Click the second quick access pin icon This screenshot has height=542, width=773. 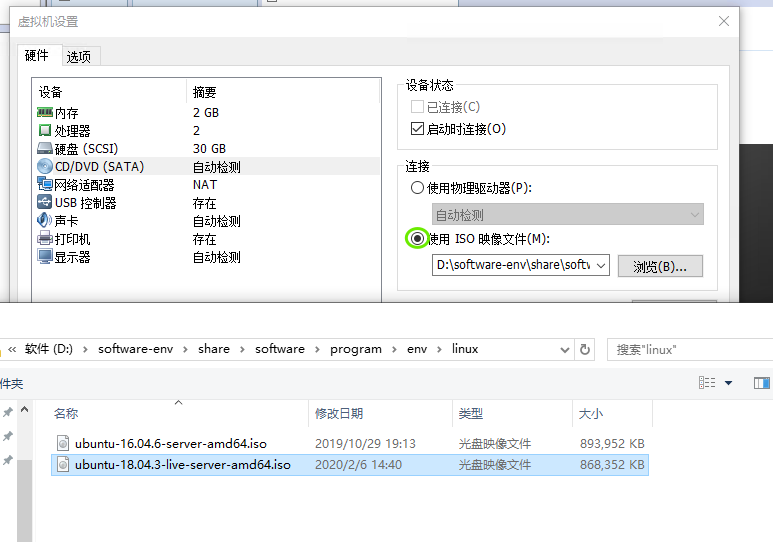tap(8, 436)
